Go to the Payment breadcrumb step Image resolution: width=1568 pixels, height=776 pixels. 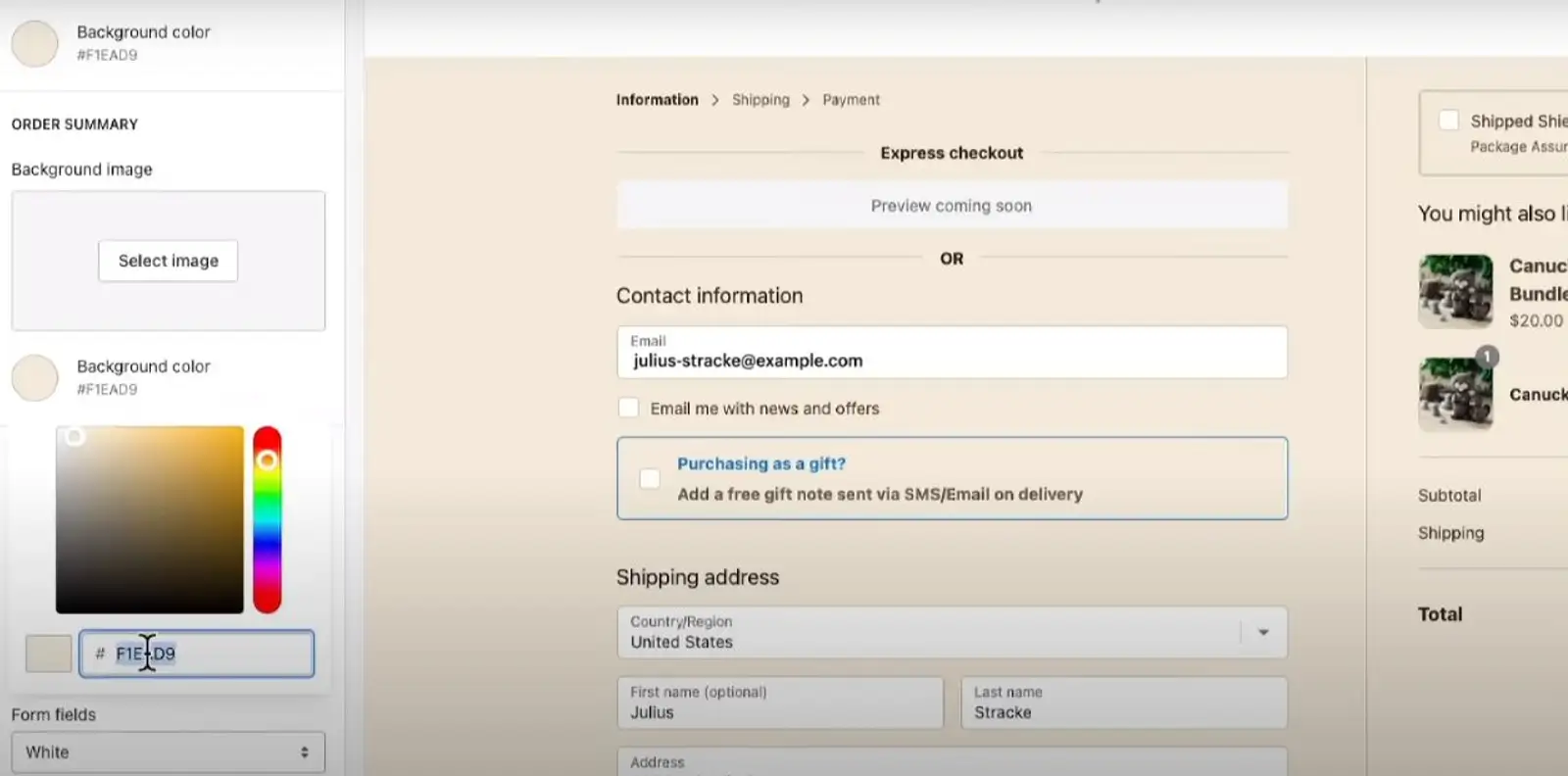851,100
